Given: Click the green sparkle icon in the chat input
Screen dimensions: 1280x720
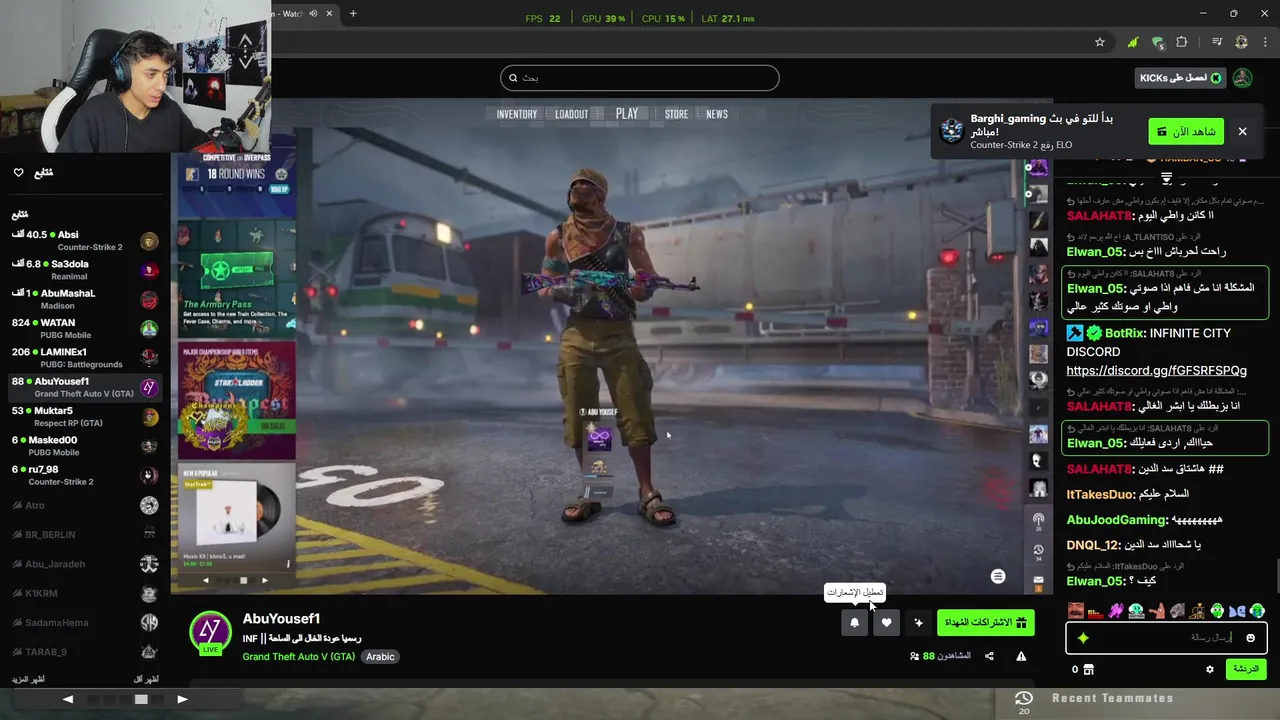Looking at the screenshot, I should point(1083,638).
